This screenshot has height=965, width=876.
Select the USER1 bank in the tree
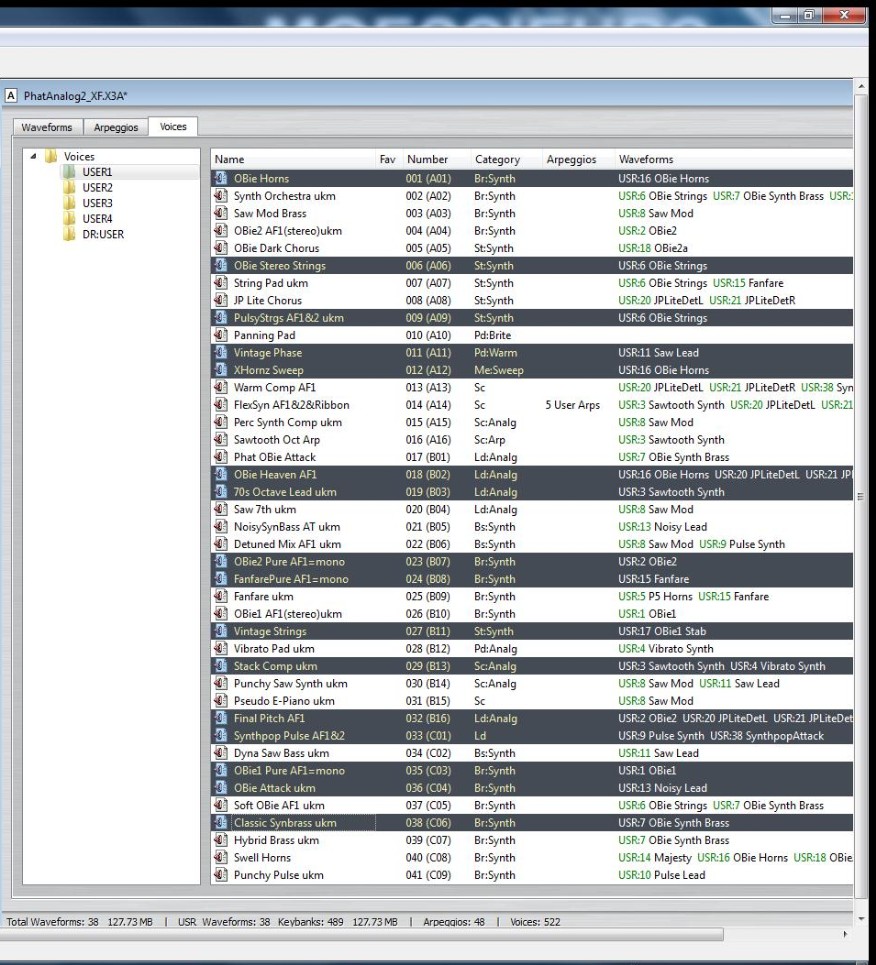tap(97, 172)
